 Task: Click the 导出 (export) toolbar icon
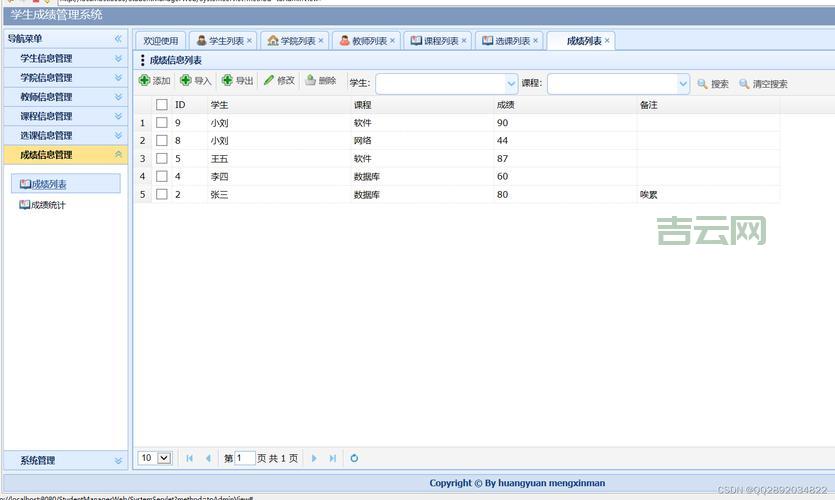pyautogui.click(x=227, y=82)
